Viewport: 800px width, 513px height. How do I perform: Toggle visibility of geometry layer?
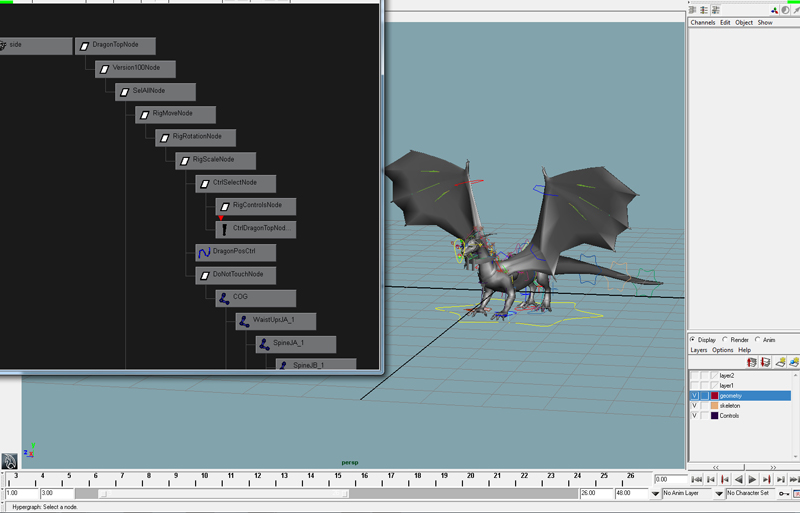point(694,396)
